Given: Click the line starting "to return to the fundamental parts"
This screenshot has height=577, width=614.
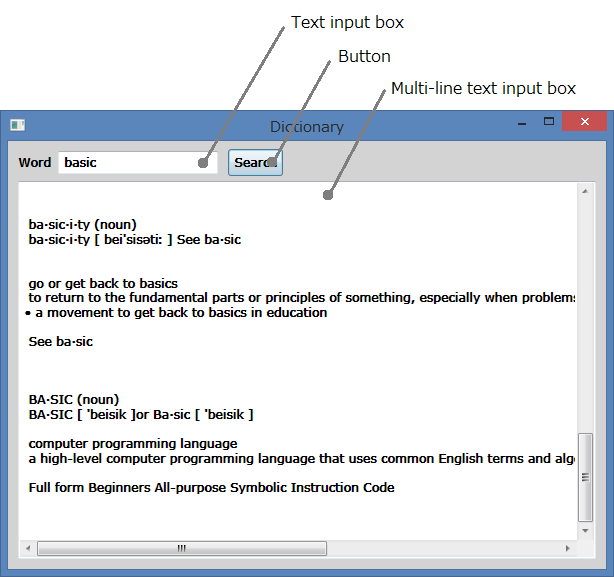Looking at the screenshot, I should 302,298.
